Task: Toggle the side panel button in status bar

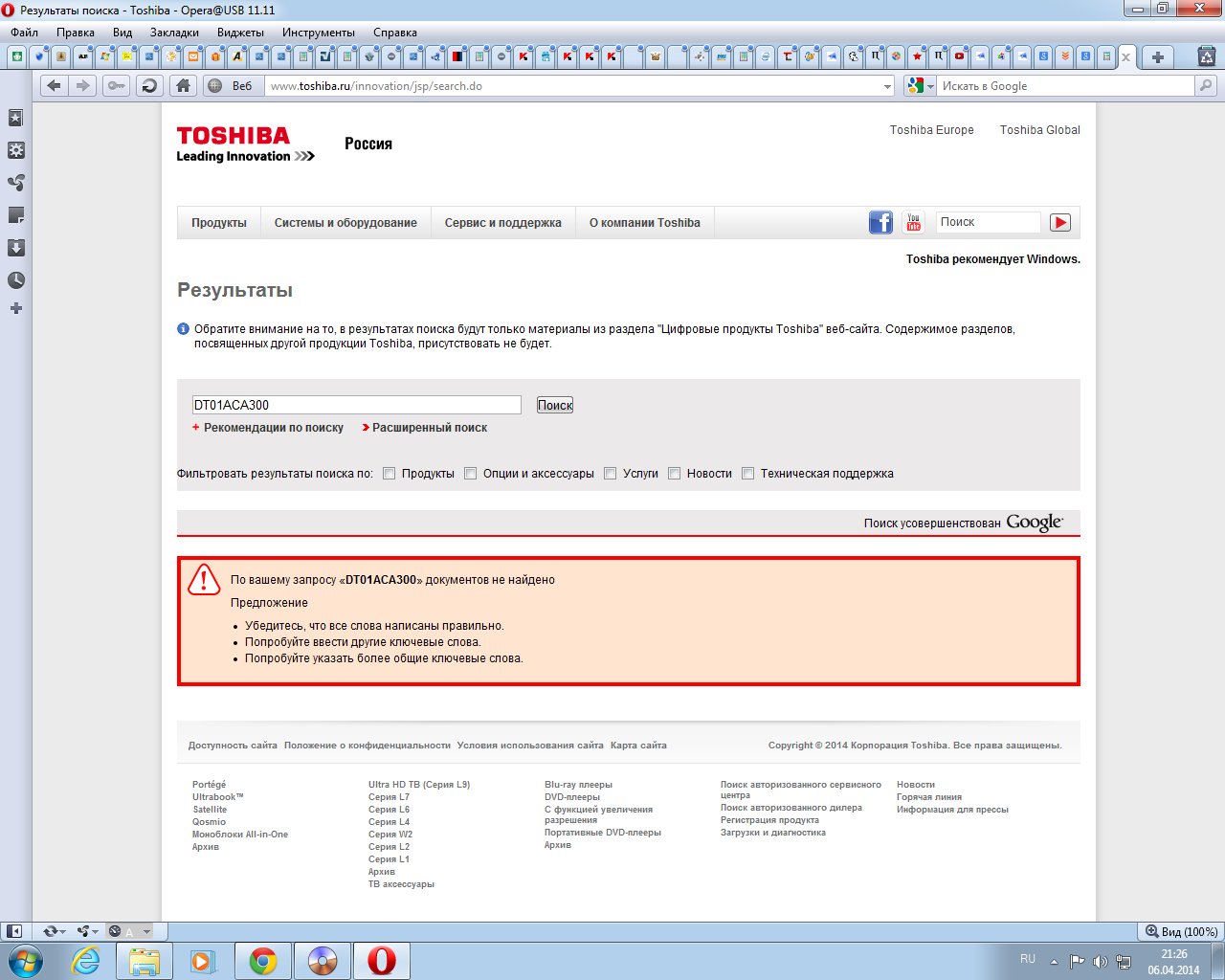Action: click(14, 931)
